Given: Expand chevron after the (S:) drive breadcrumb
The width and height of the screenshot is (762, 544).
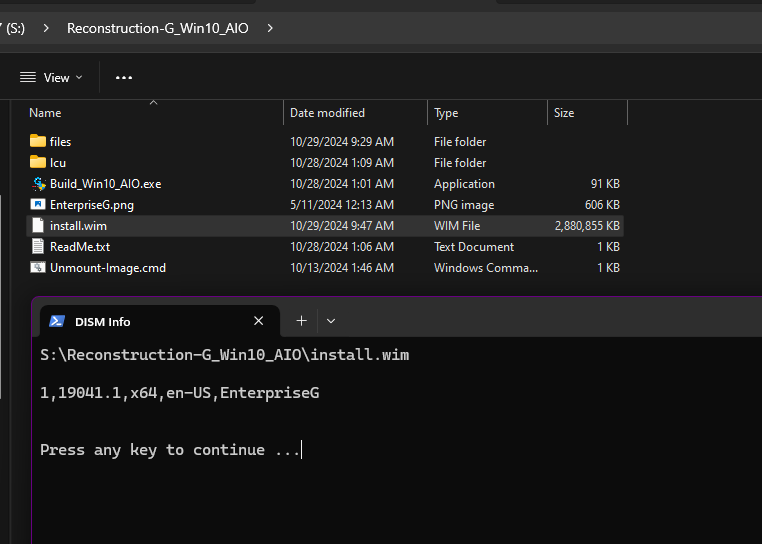Looking at the screenshot, I should click(x=46, y=28).
